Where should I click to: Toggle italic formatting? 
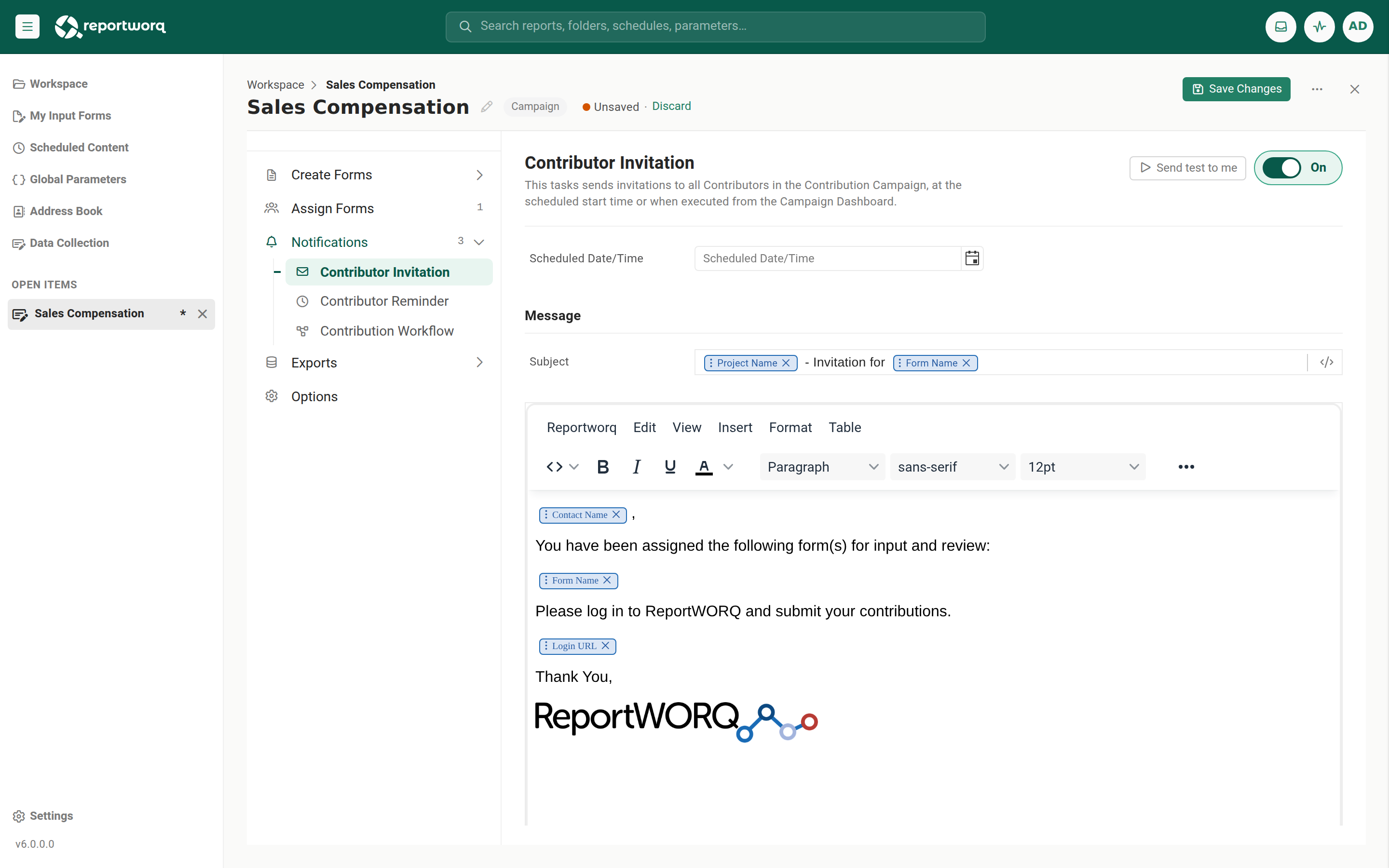click(637, 467)
